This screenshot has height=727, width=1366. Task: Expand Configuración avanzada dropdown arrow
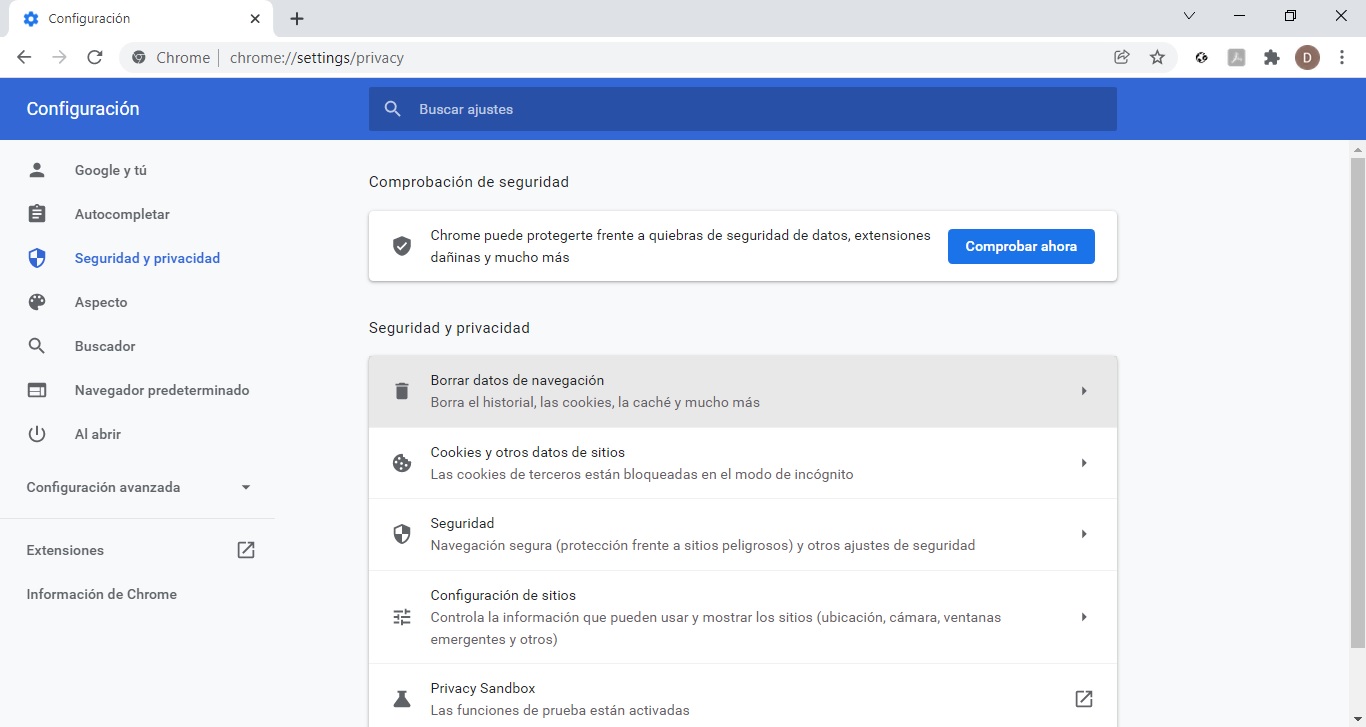[x=246, y=488]
